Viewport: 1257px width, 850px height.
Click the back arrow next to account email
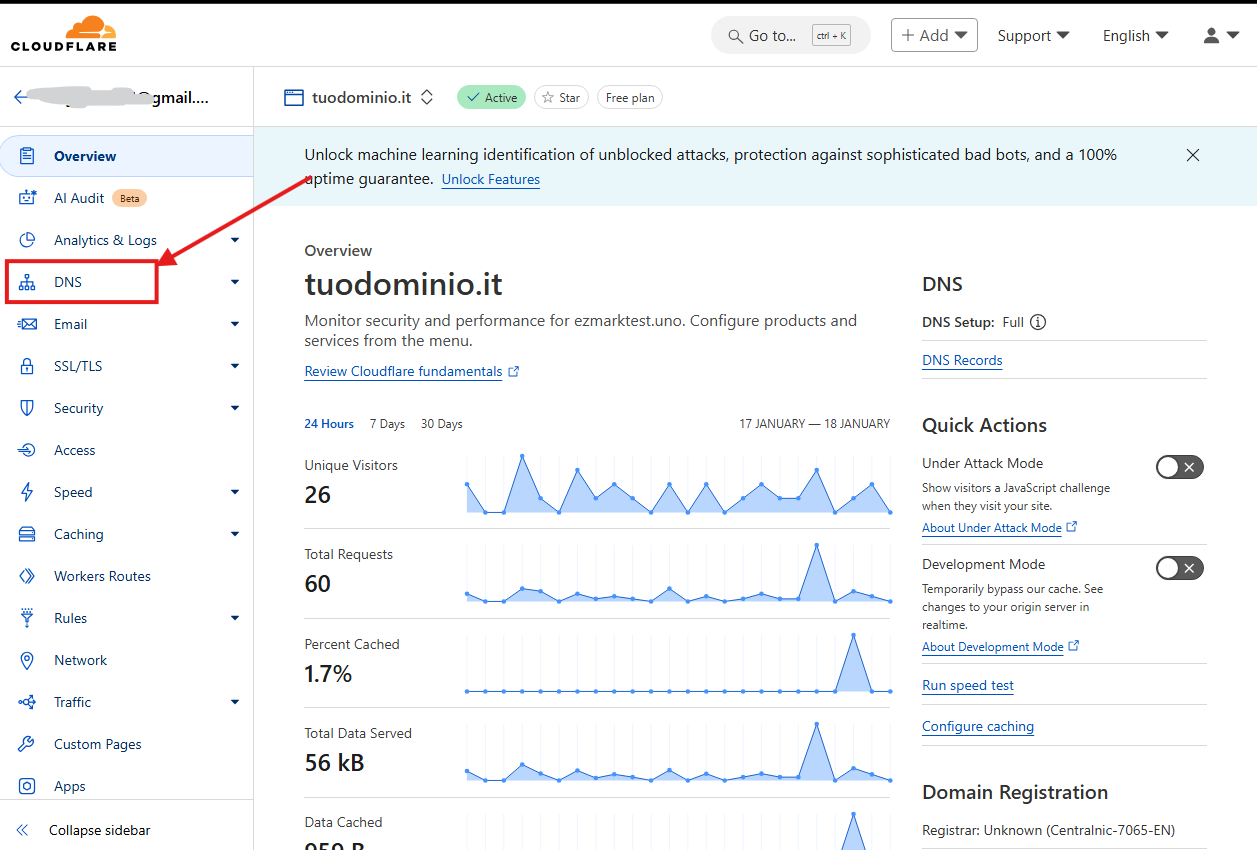[x=21, y=97]
